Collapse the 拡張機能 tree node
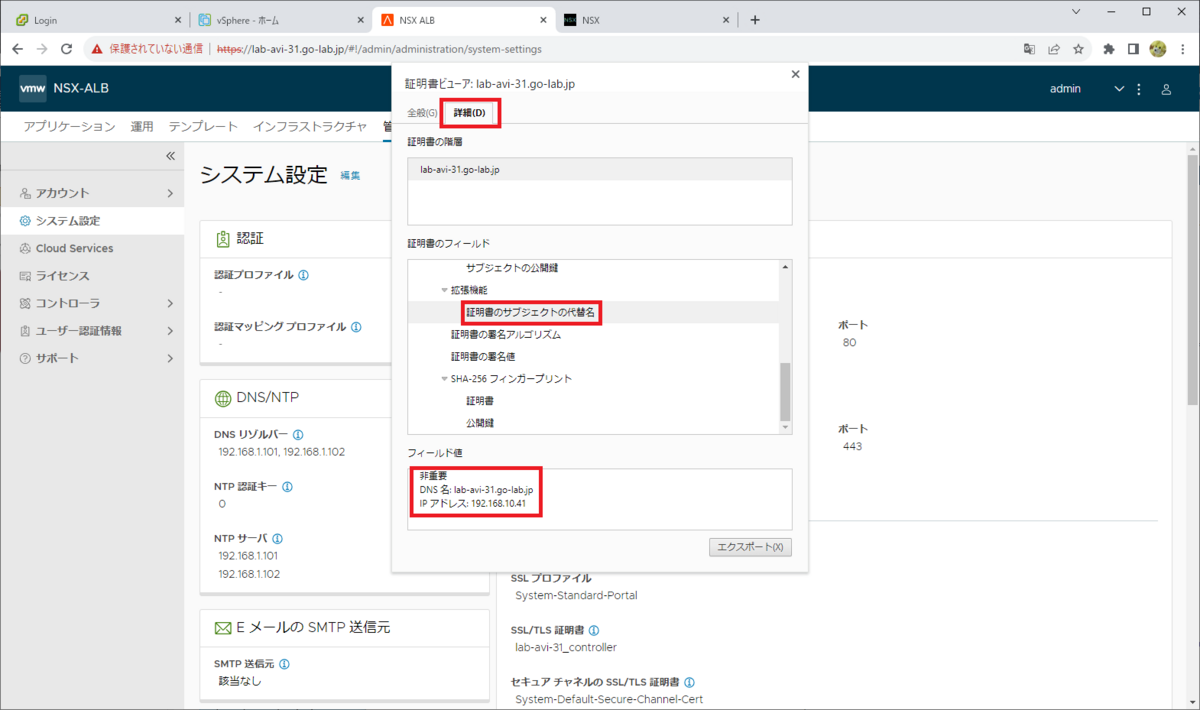The height and width of the screenshot is (710, 1200). tap(444, 290)
